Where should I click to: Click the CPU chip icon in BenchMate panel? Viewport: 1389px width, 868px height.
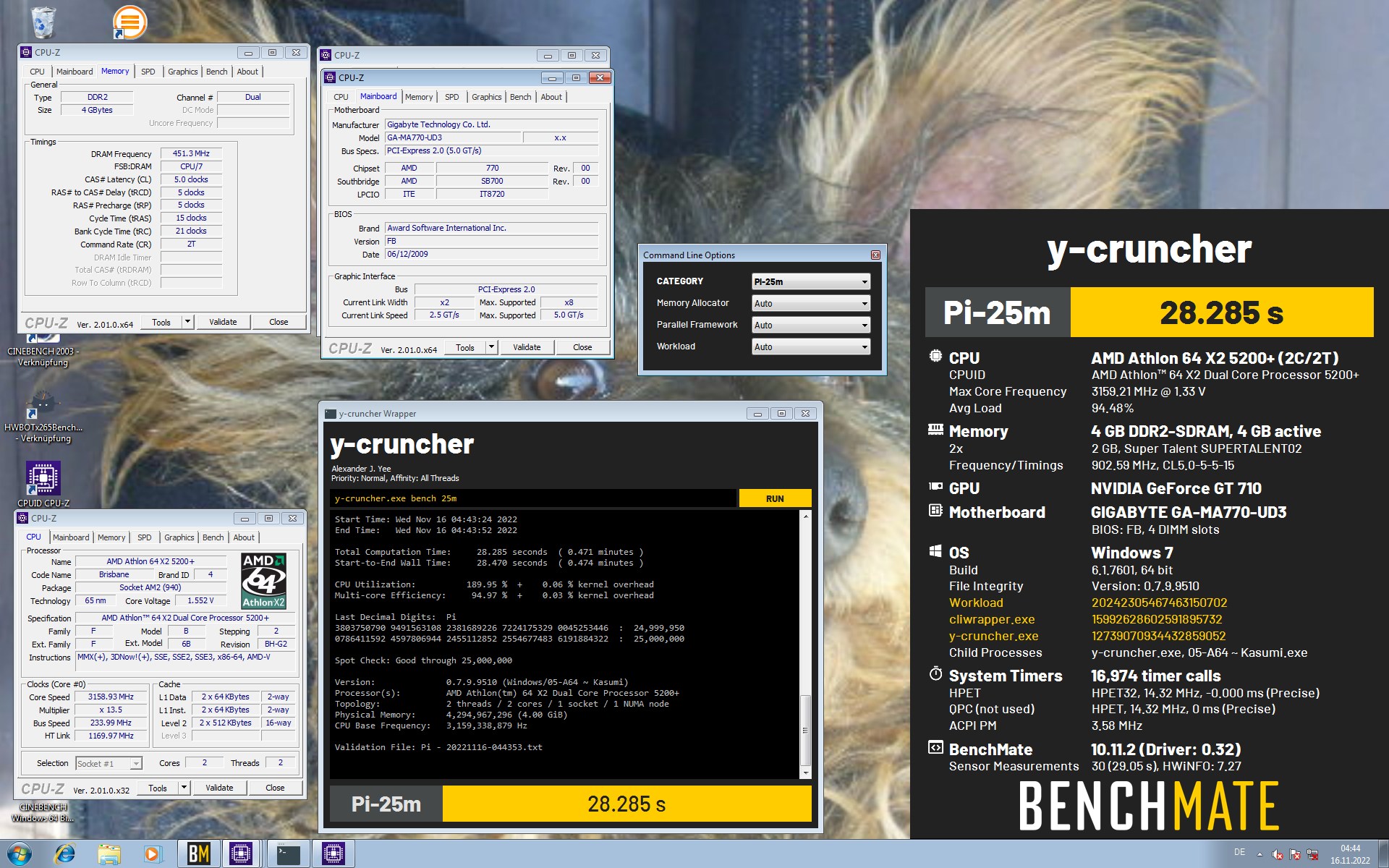pos(935,357)
